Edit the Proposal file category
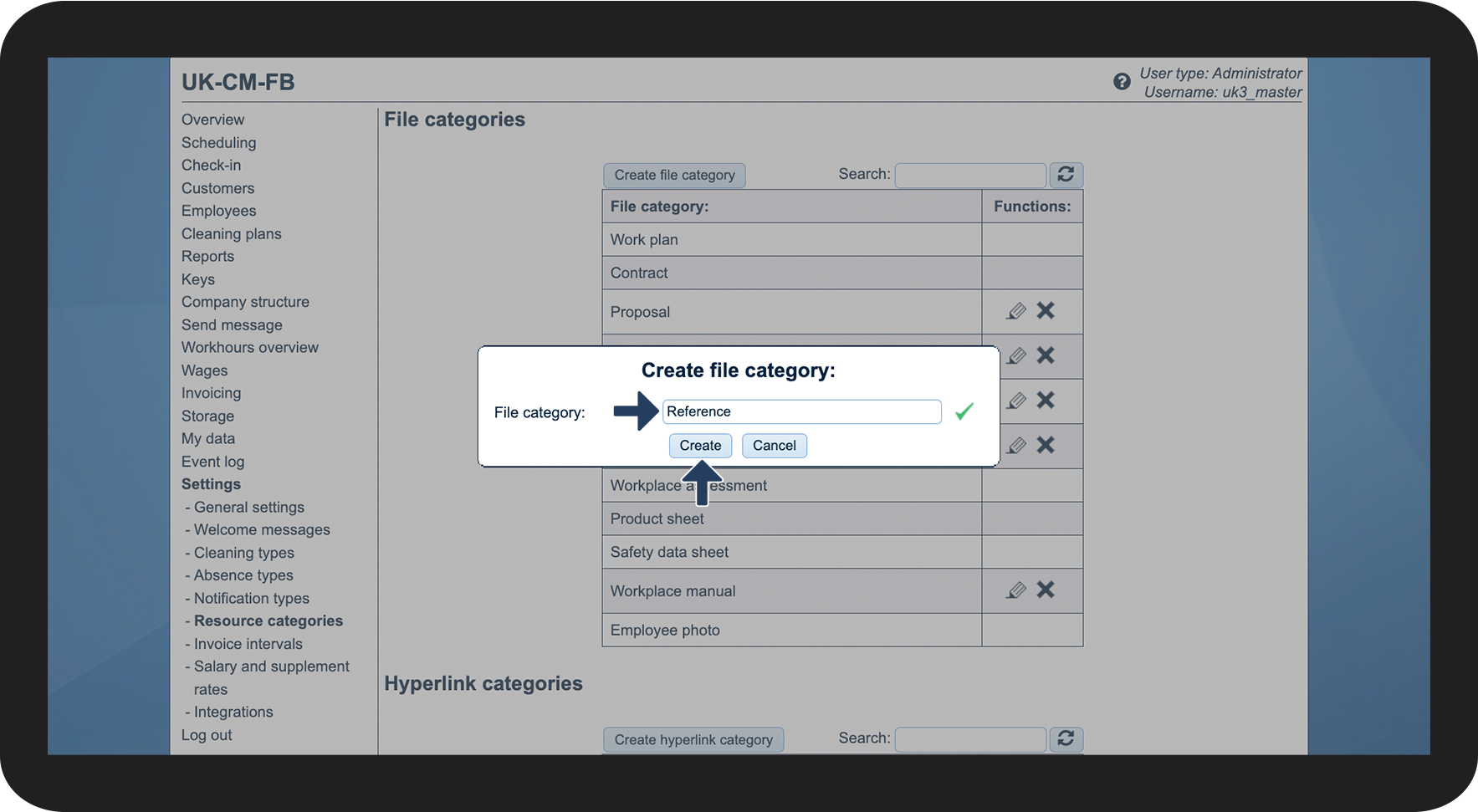 tap(1016, 311)
